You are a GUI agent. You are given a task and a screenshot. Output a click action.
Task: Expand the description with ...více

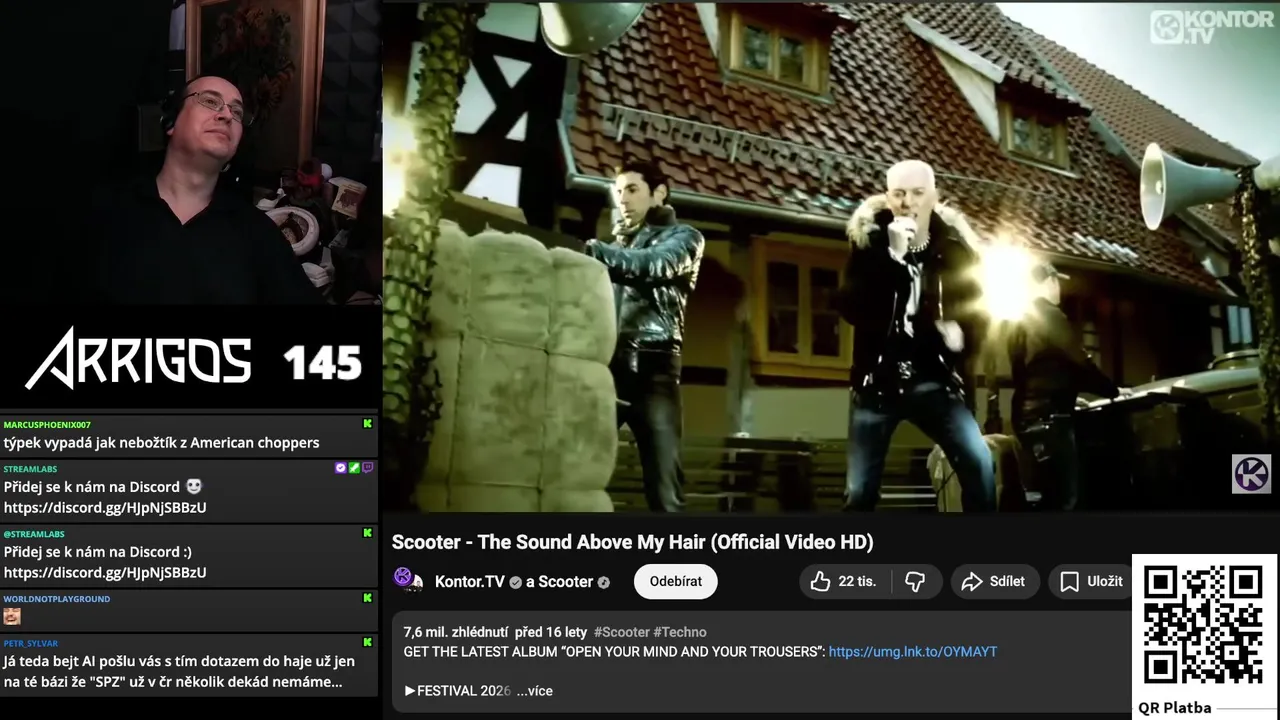coord(534,691)
